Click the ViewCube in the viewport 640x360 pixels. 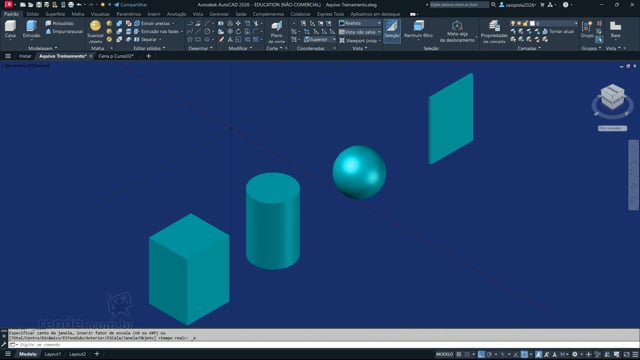[612, 97]
